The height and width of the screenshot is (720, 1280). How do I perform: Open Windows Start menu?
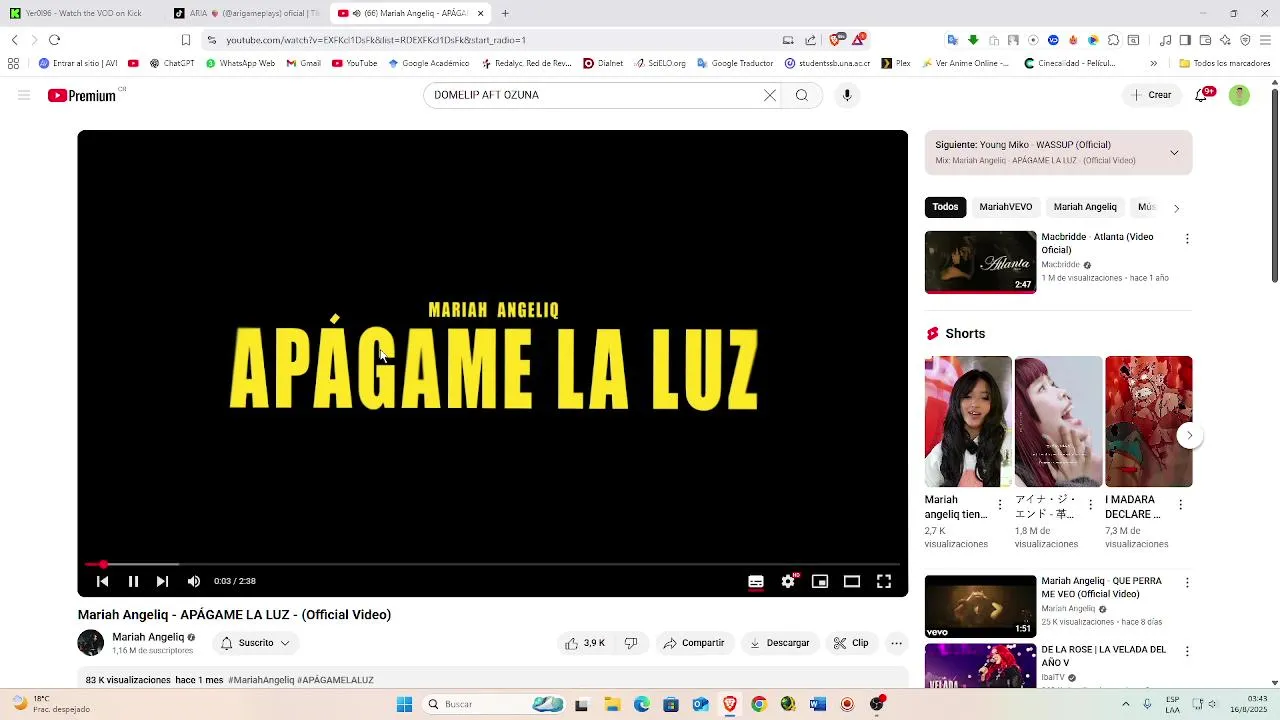pyautogui.click(x=404, y=704)
